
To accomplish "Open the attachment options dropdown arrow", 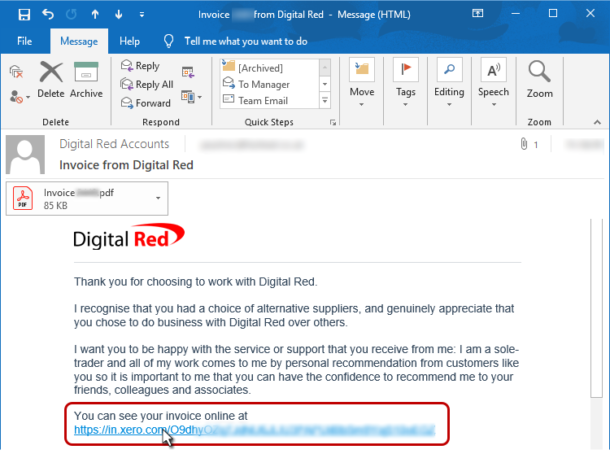I will point(158,198).
